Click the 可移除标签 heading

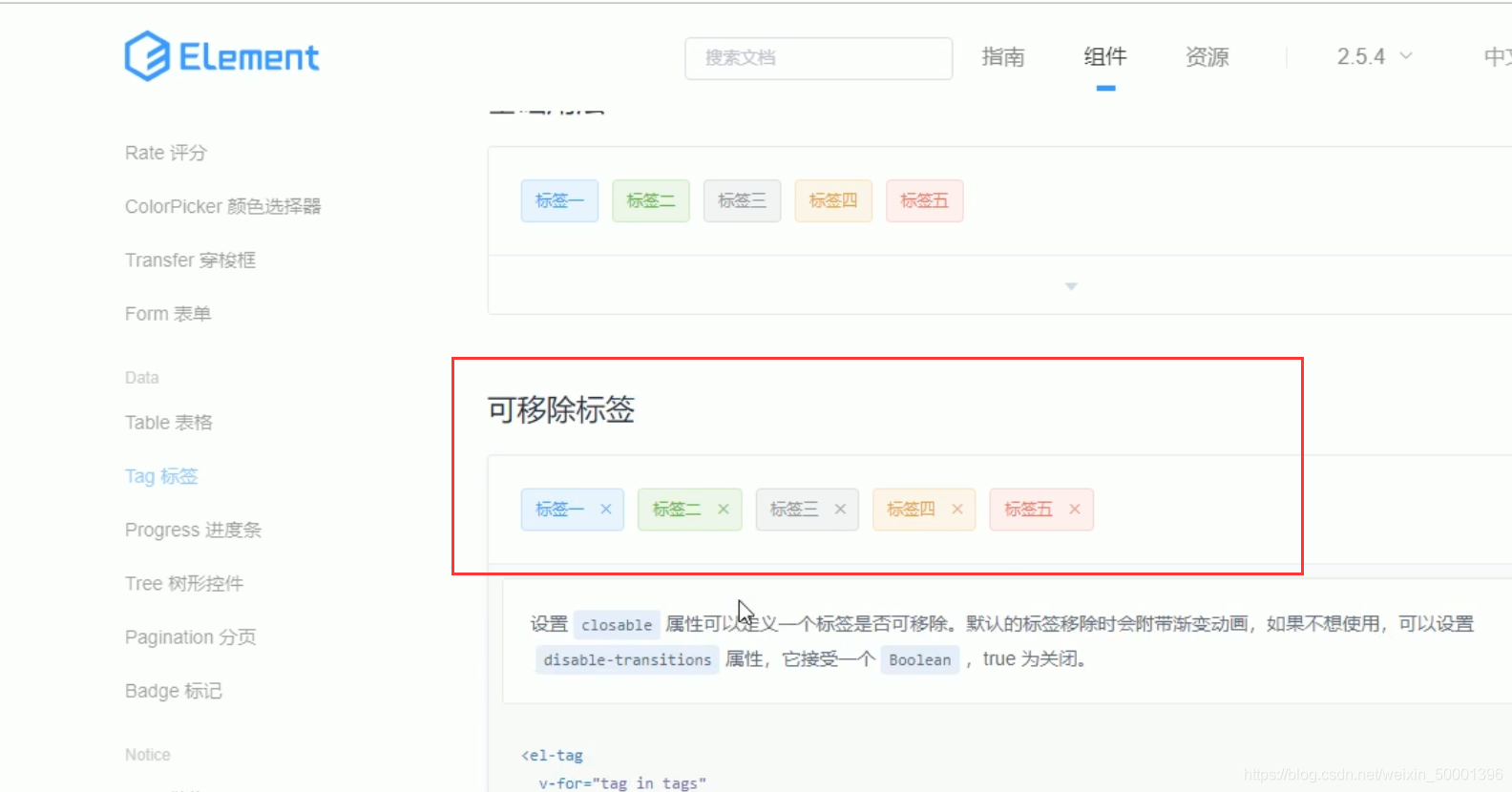pyautogui.click(x=561, y=409)
